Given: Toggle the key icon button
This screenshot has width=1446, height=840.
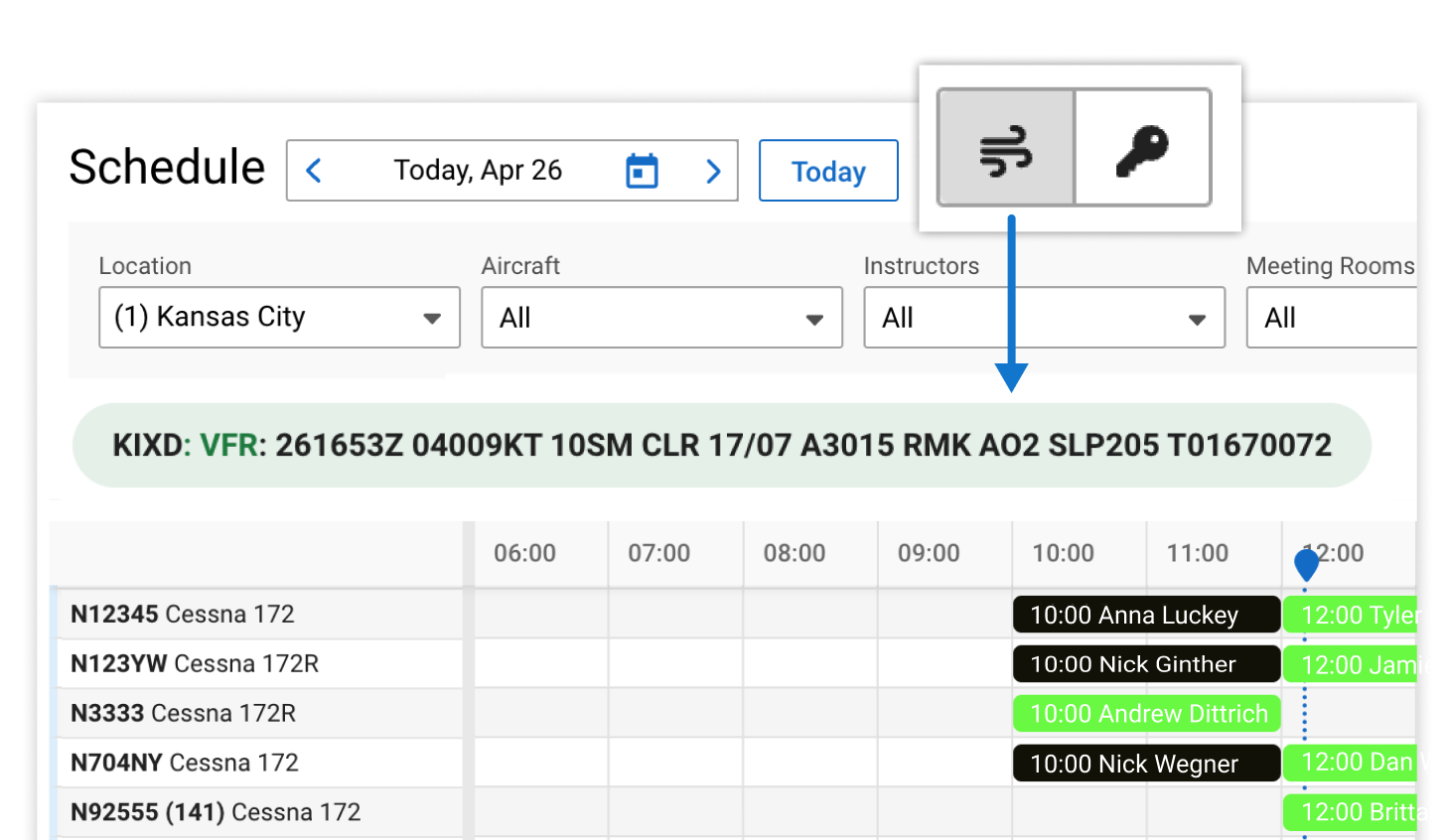Looking at the screenshot, I should (1142, 148).
